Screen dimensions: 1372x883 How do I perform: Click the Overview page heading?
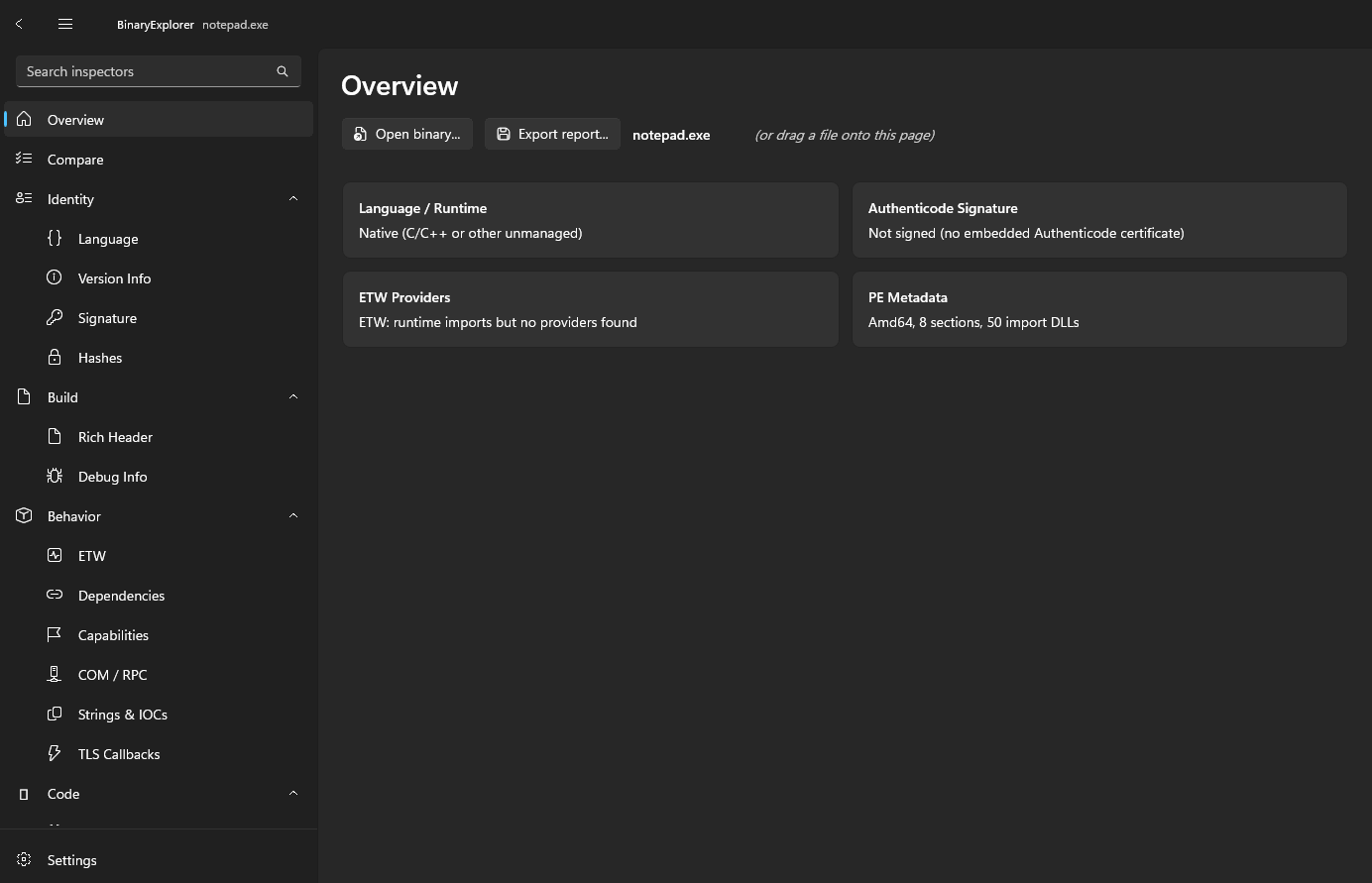pos(400,85)
